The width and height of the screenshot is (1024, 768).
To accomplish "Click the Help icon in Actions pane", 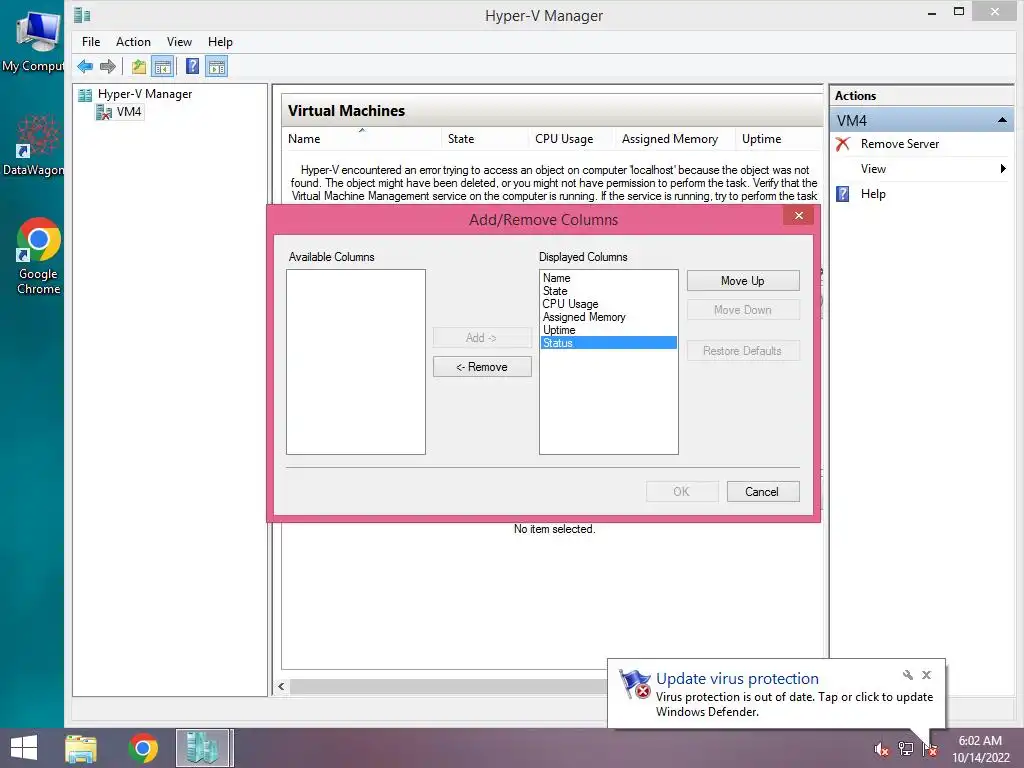I will coord(843,194).
